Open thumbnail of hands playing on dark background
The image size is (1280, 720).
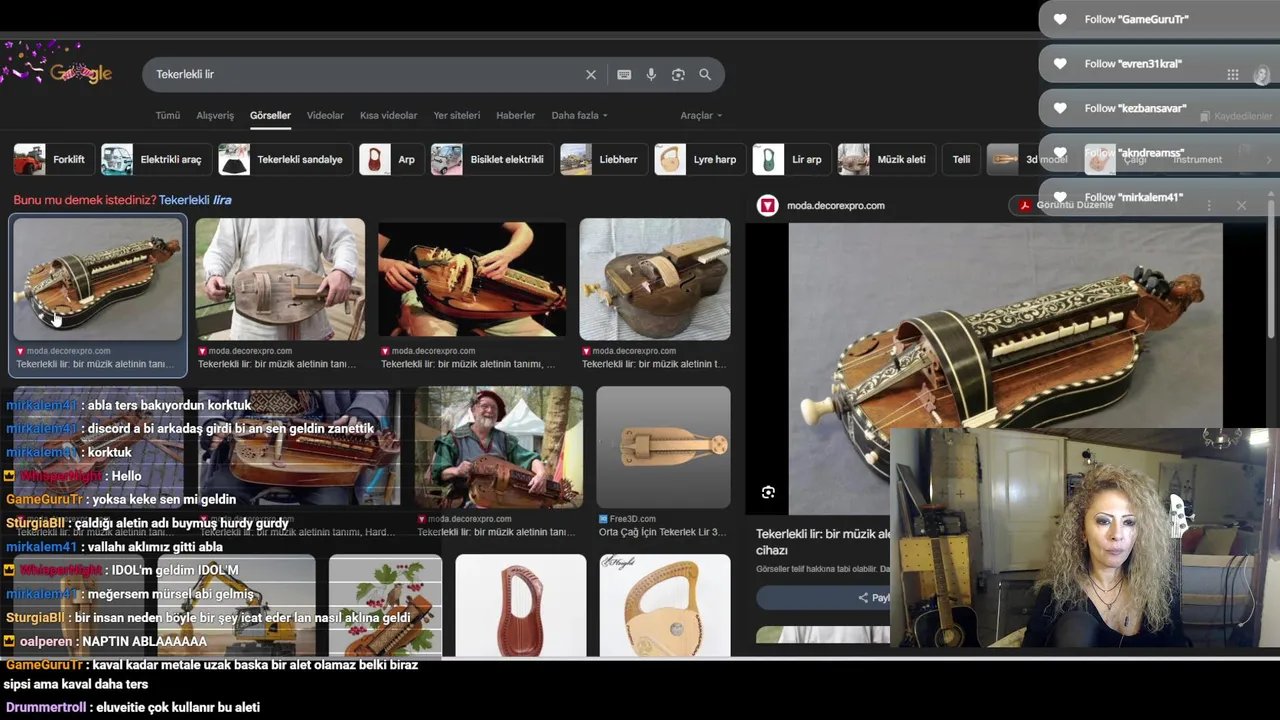[472, 279]
